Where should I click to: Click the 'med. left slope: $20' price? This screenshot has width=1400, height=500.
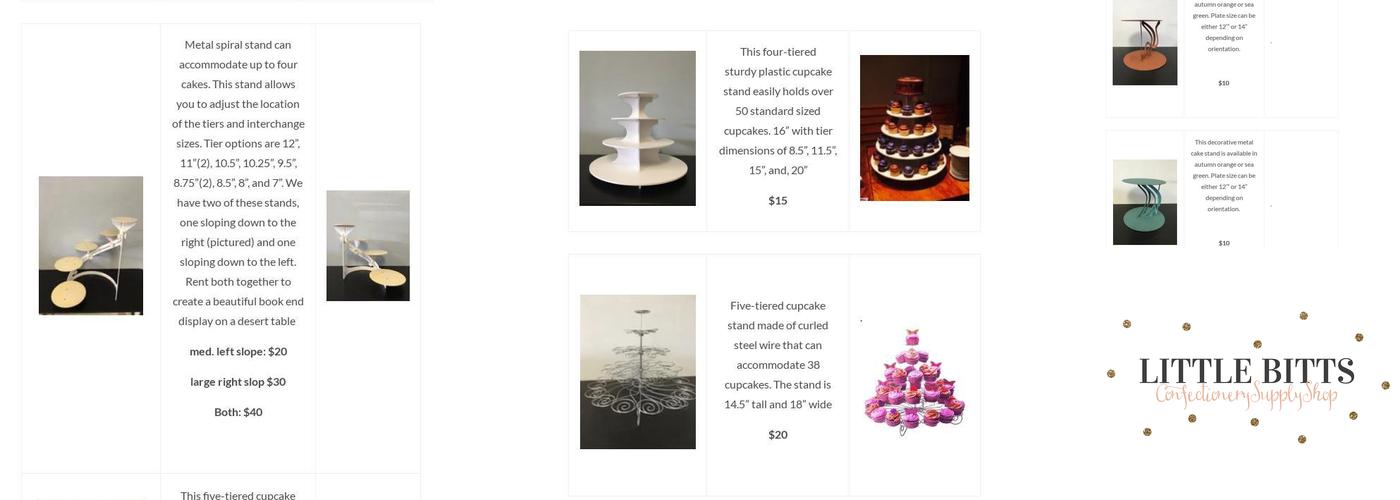coord(238,351)
